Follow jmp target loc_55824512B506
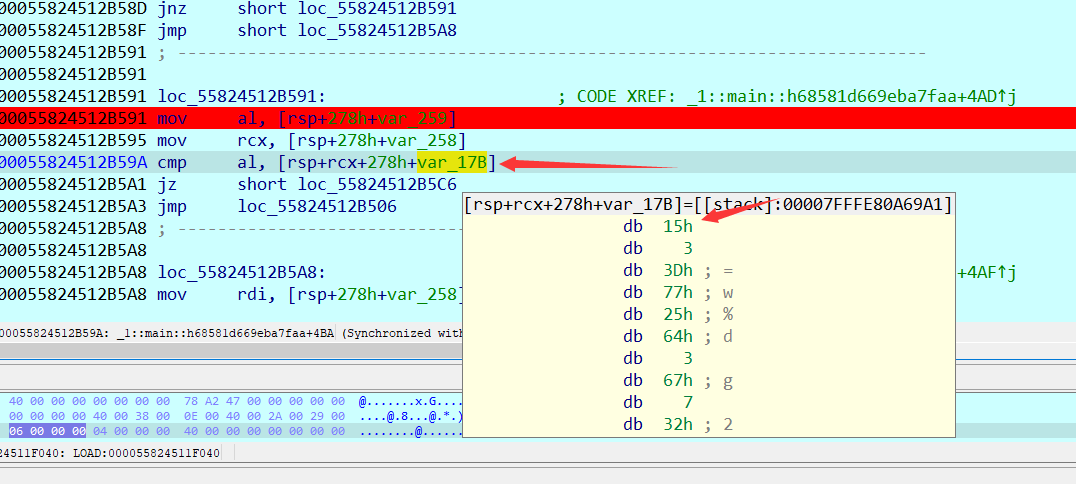This screenshot has width=1076, height=484. click(x=317, y=206)
